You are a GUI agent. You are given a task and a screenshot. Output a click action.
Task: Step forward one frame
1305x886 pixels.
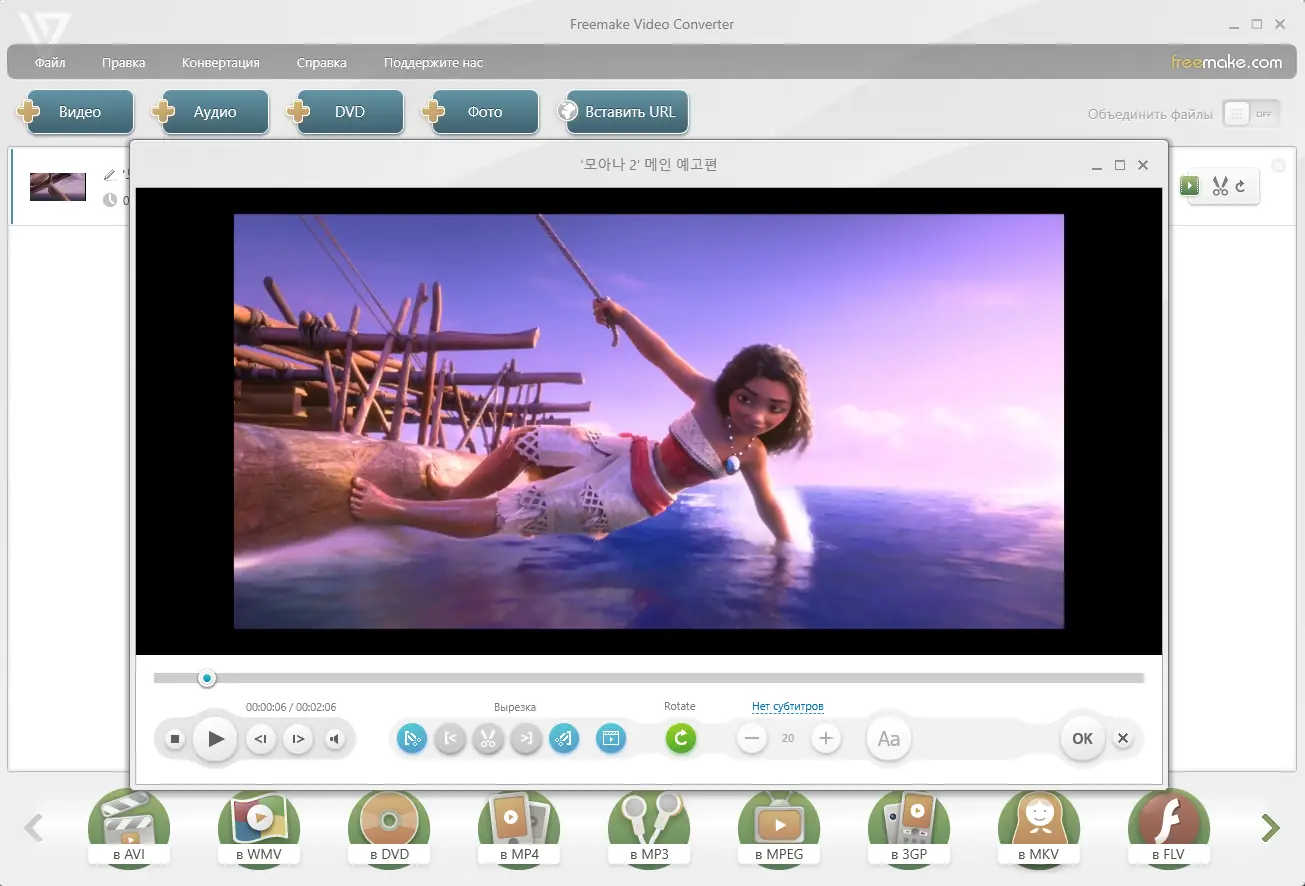click(x=298, y=740)
